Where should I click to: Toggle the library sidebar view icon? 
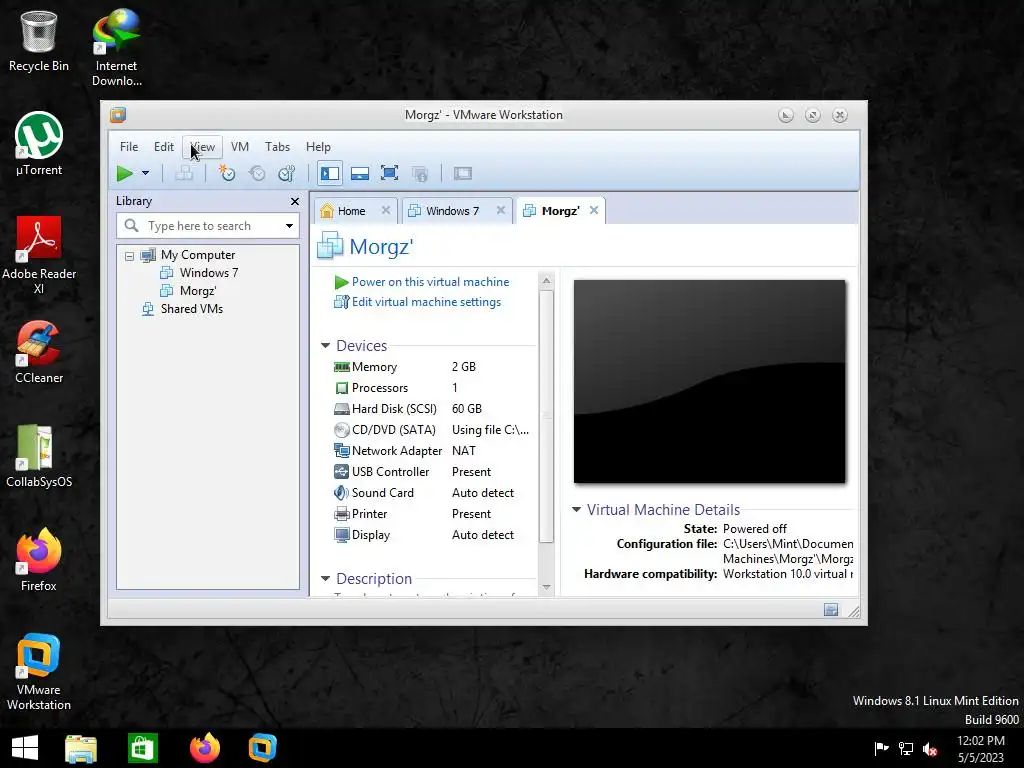330,174
